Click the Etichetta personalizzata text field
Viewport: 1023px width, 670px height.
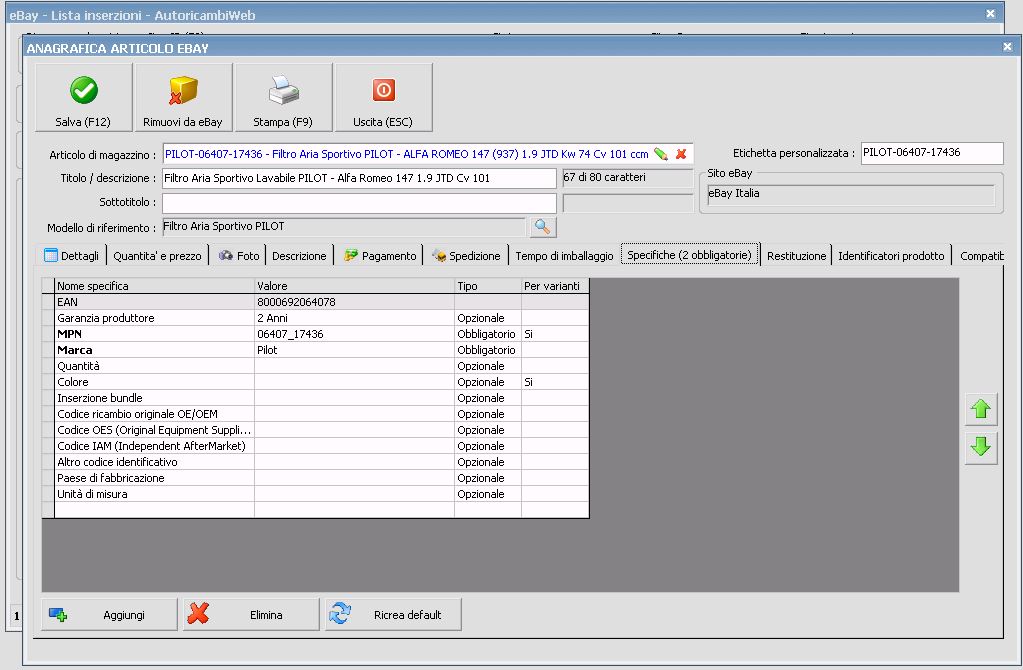pos(930,153)
